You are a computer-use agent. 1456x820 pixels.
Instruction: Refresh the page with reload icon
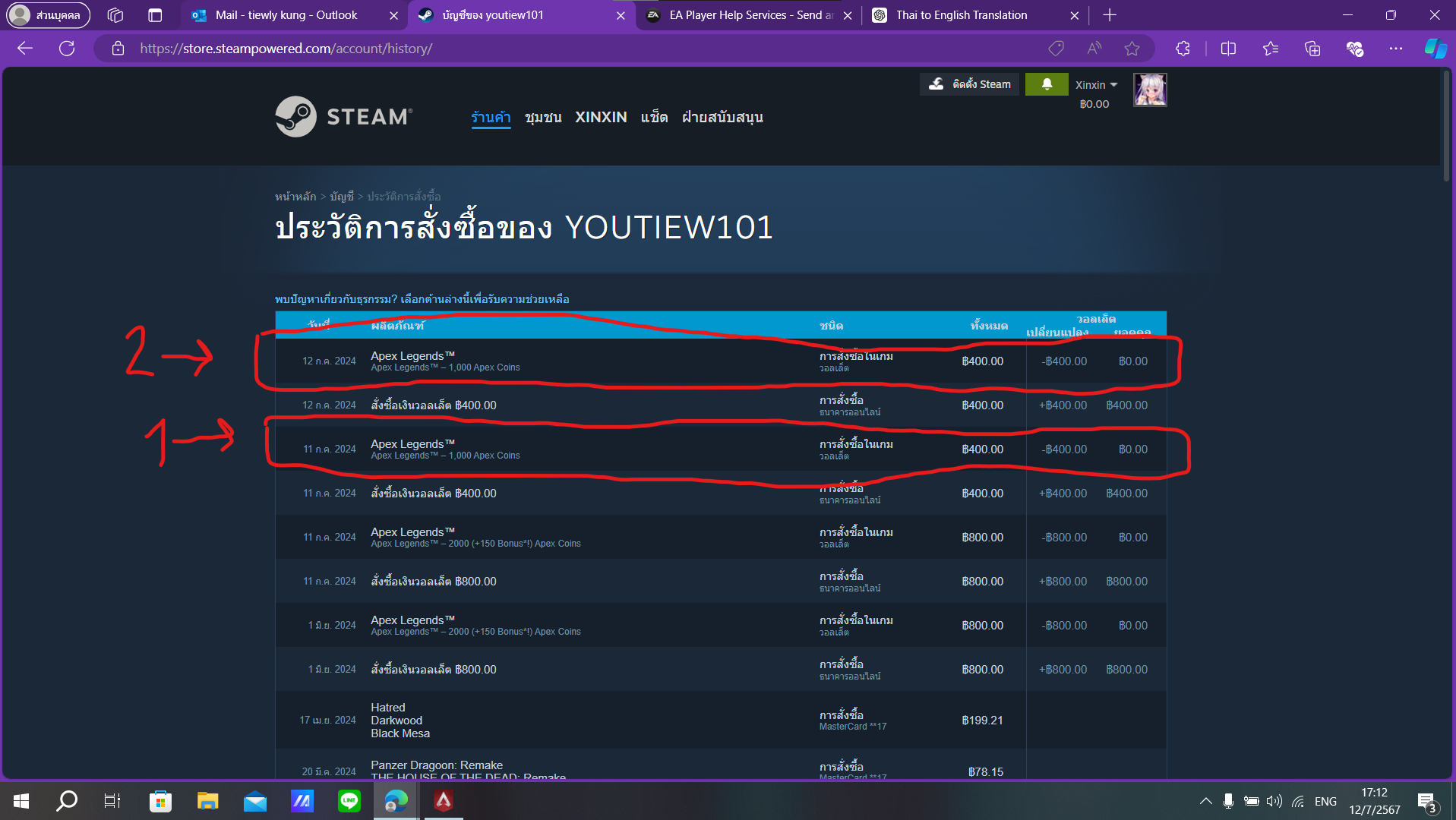(x=67, y=49)
